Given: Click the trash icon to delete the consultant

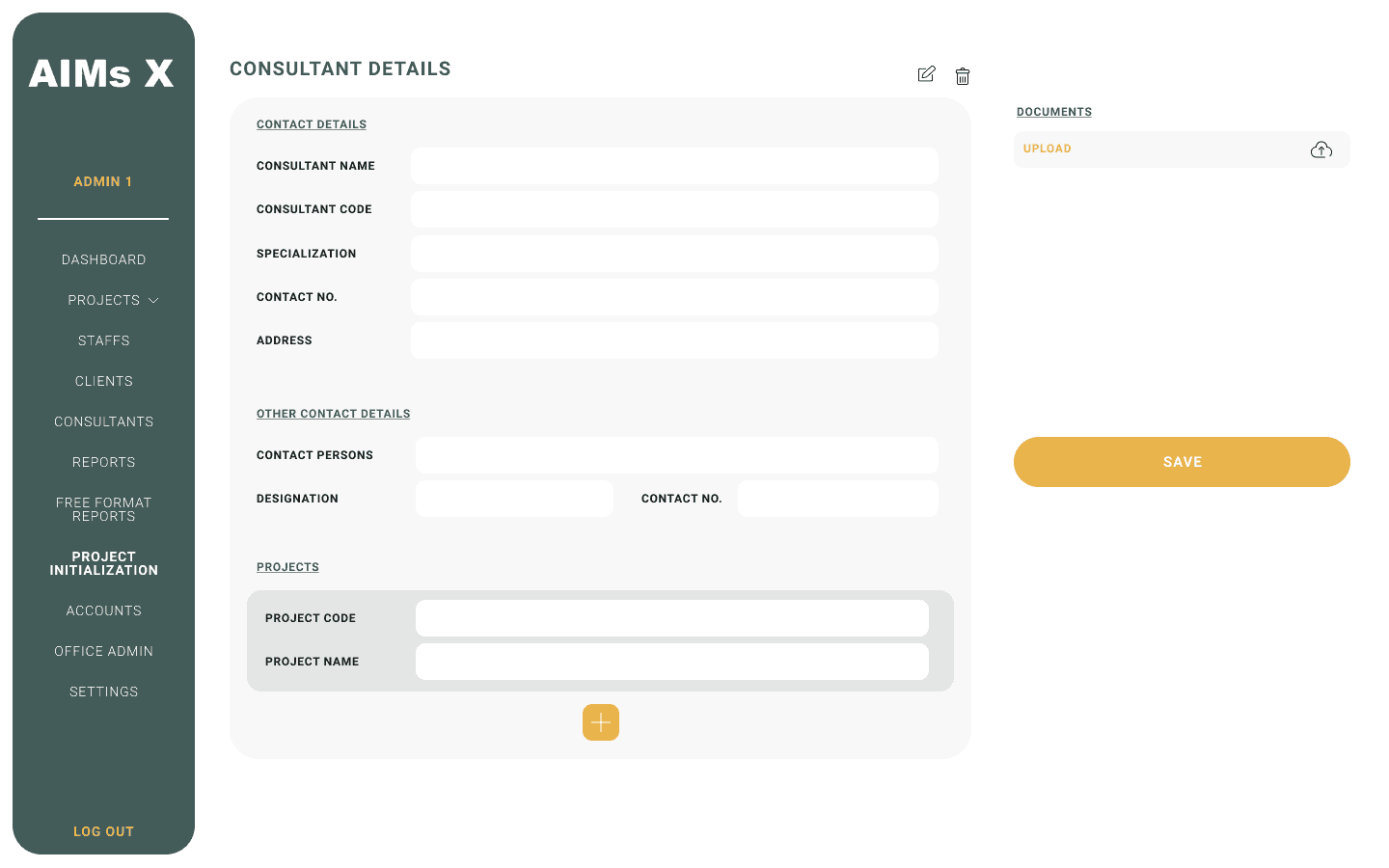Looking at the screenshot, I should (963, 75).
